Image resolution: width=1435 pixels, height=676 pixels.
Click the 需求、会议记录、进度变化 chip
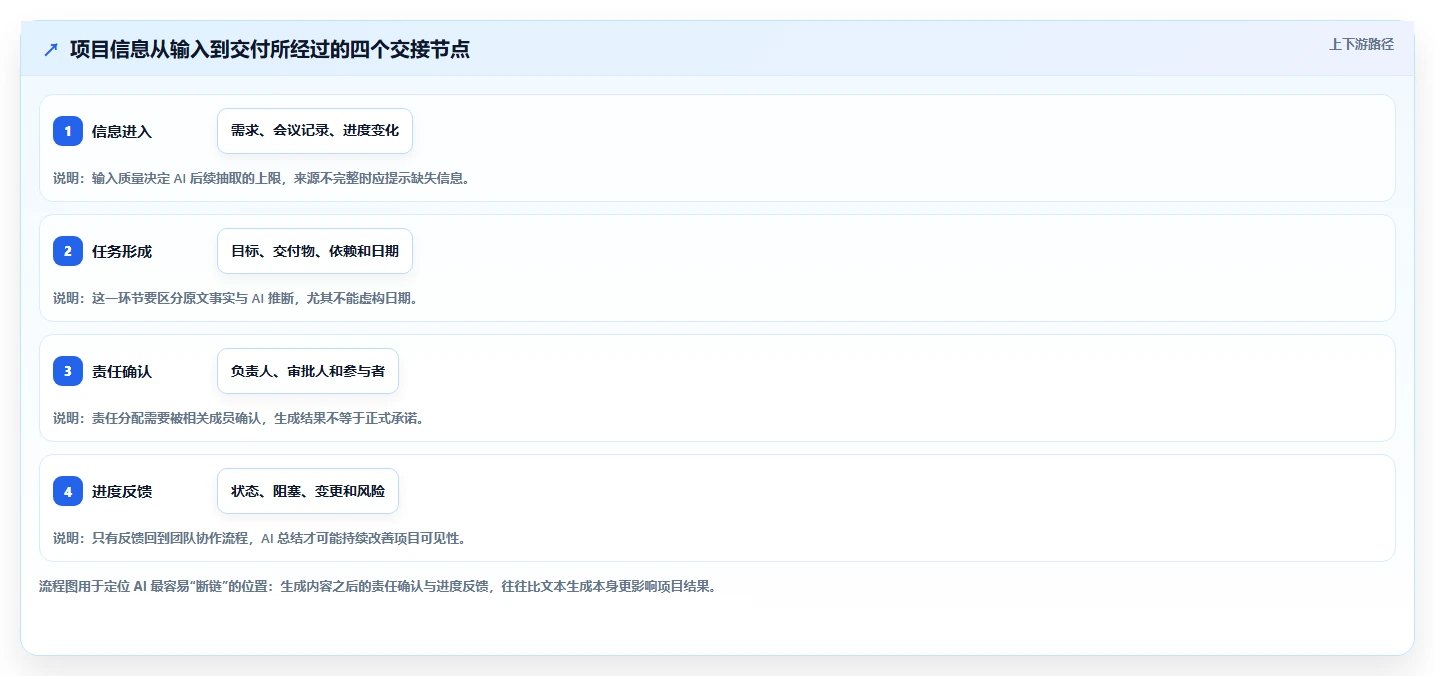[315, 131]
